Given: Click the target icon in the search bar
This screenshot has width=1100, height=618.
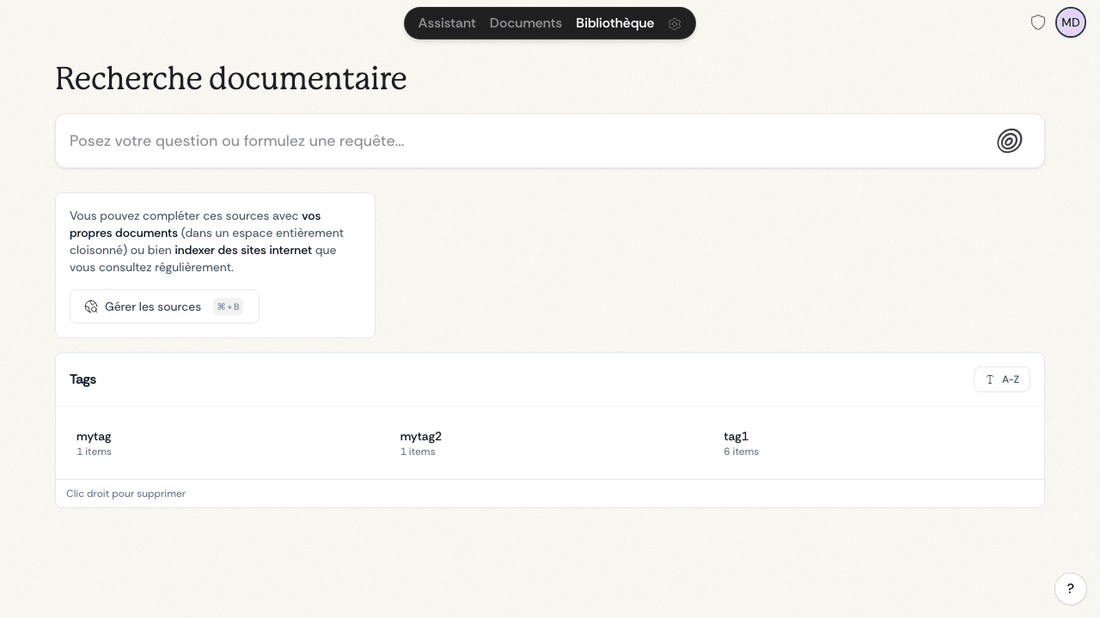Looking at the screenshot, I should click(1009, 141).
